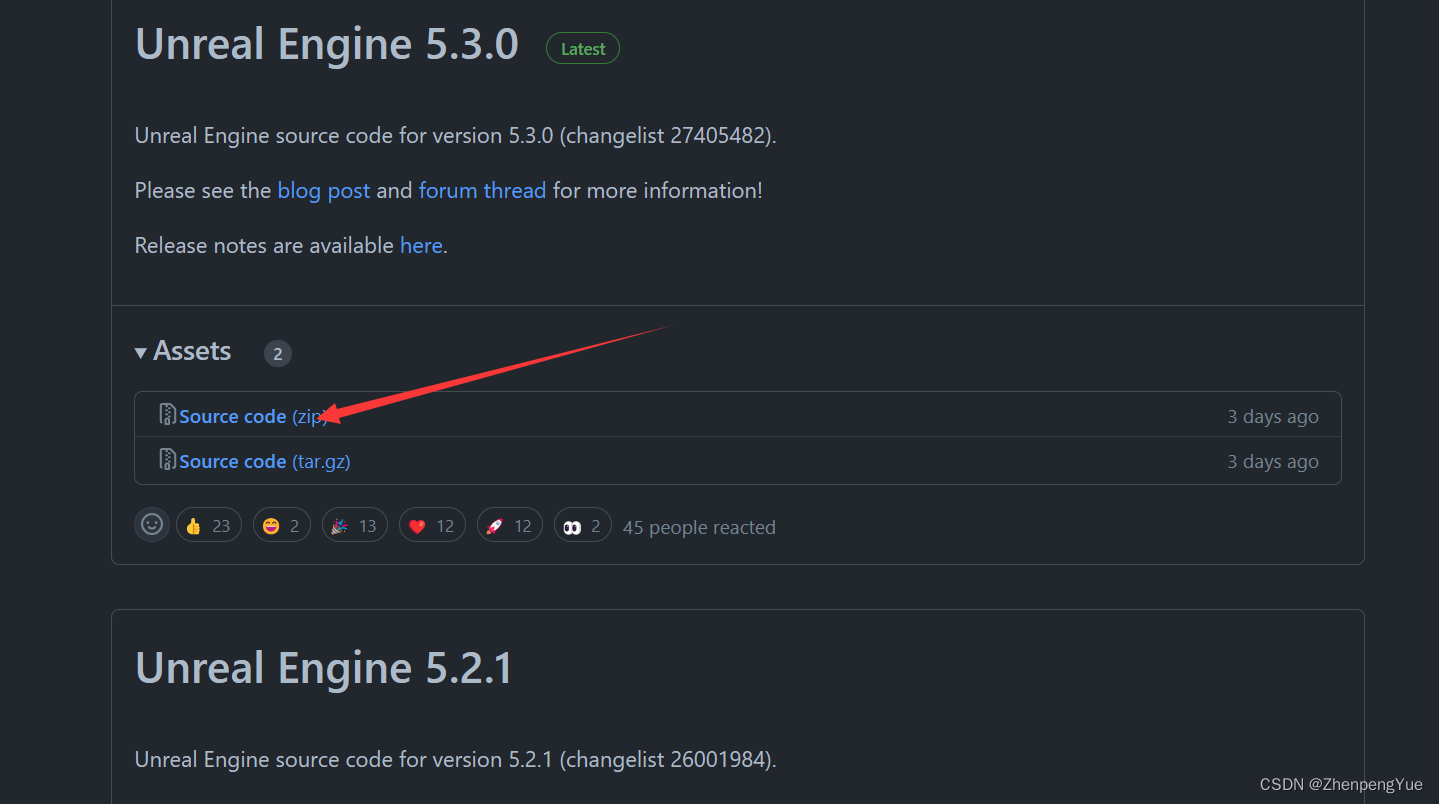The height and width of the screenshot is (804, 1439).
Task: Open the Unreal Engine 5.3.0 release title
Action: pos(327,45)
